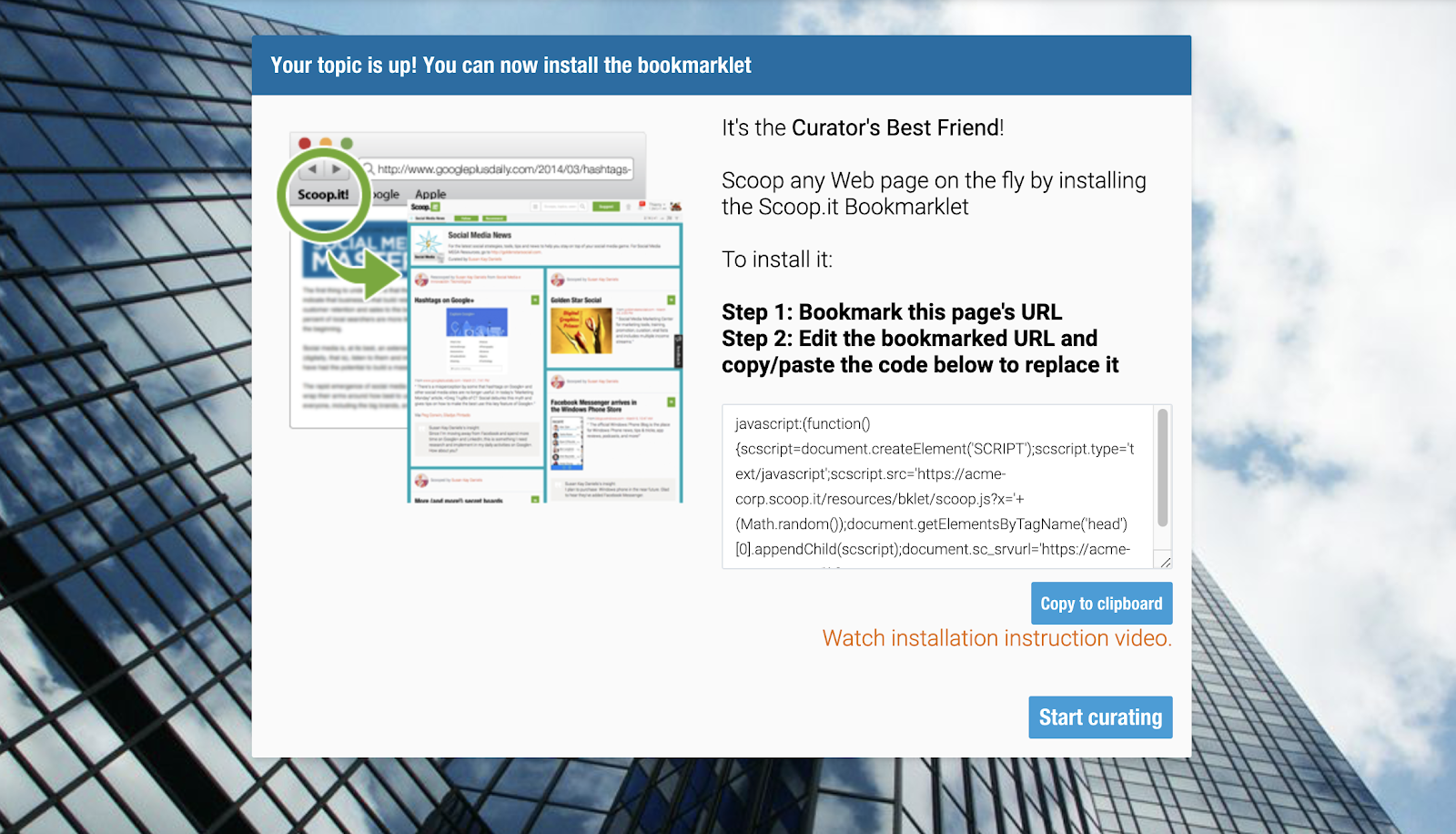
Task: Open the Watch installation instruction video link
Action: point(996,638)
